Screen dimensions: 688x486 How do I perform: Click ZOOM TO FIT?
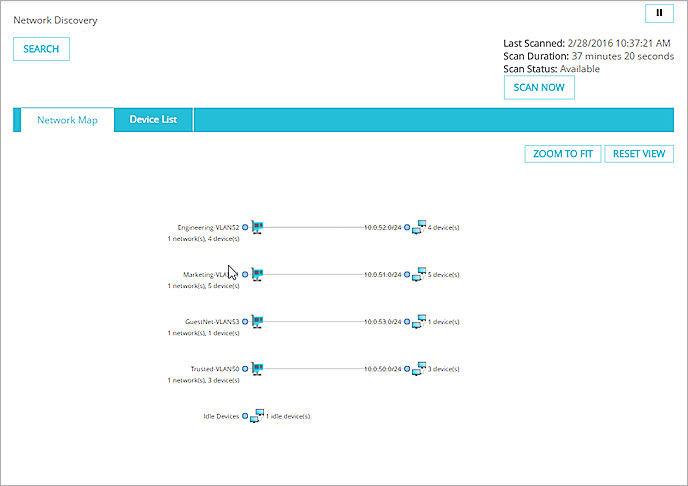pos(563,154)
